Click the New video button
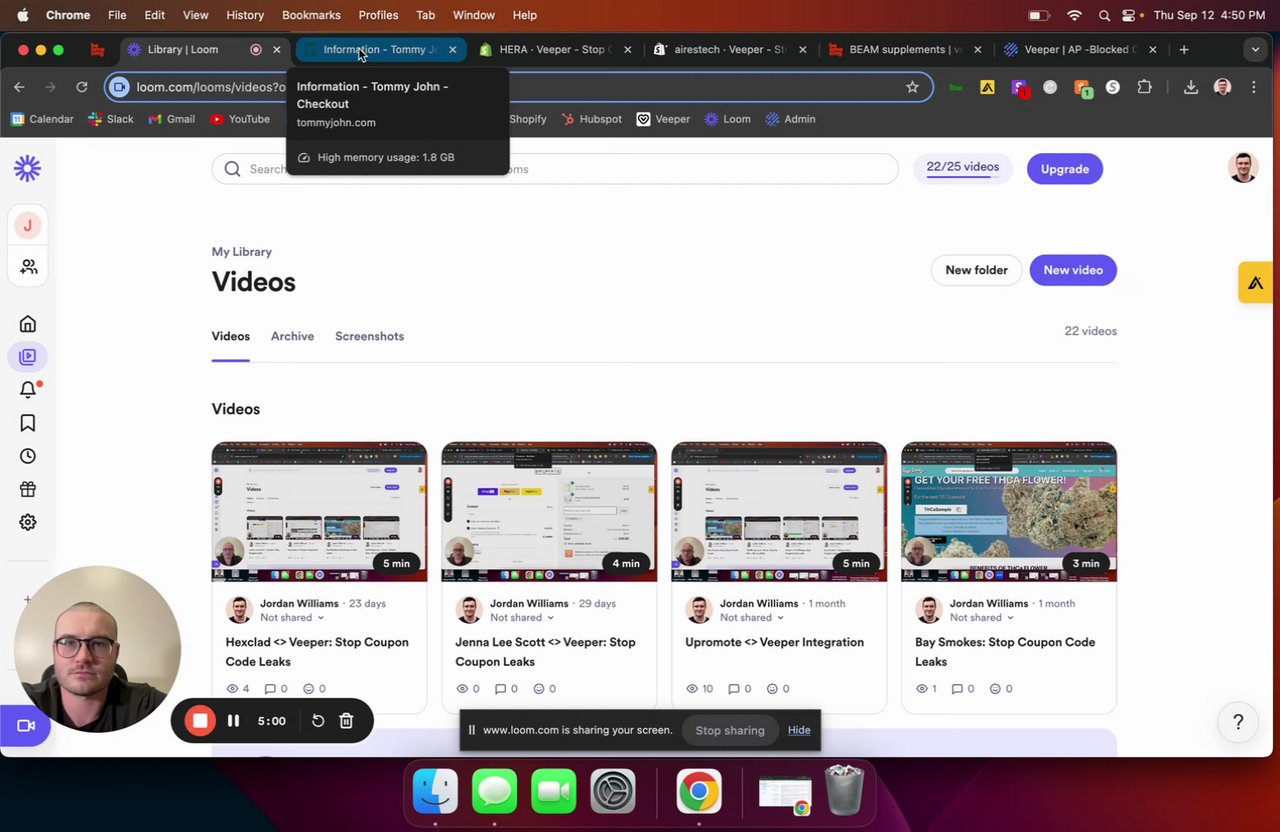The image size is (1280, 832). point(1073,270)
